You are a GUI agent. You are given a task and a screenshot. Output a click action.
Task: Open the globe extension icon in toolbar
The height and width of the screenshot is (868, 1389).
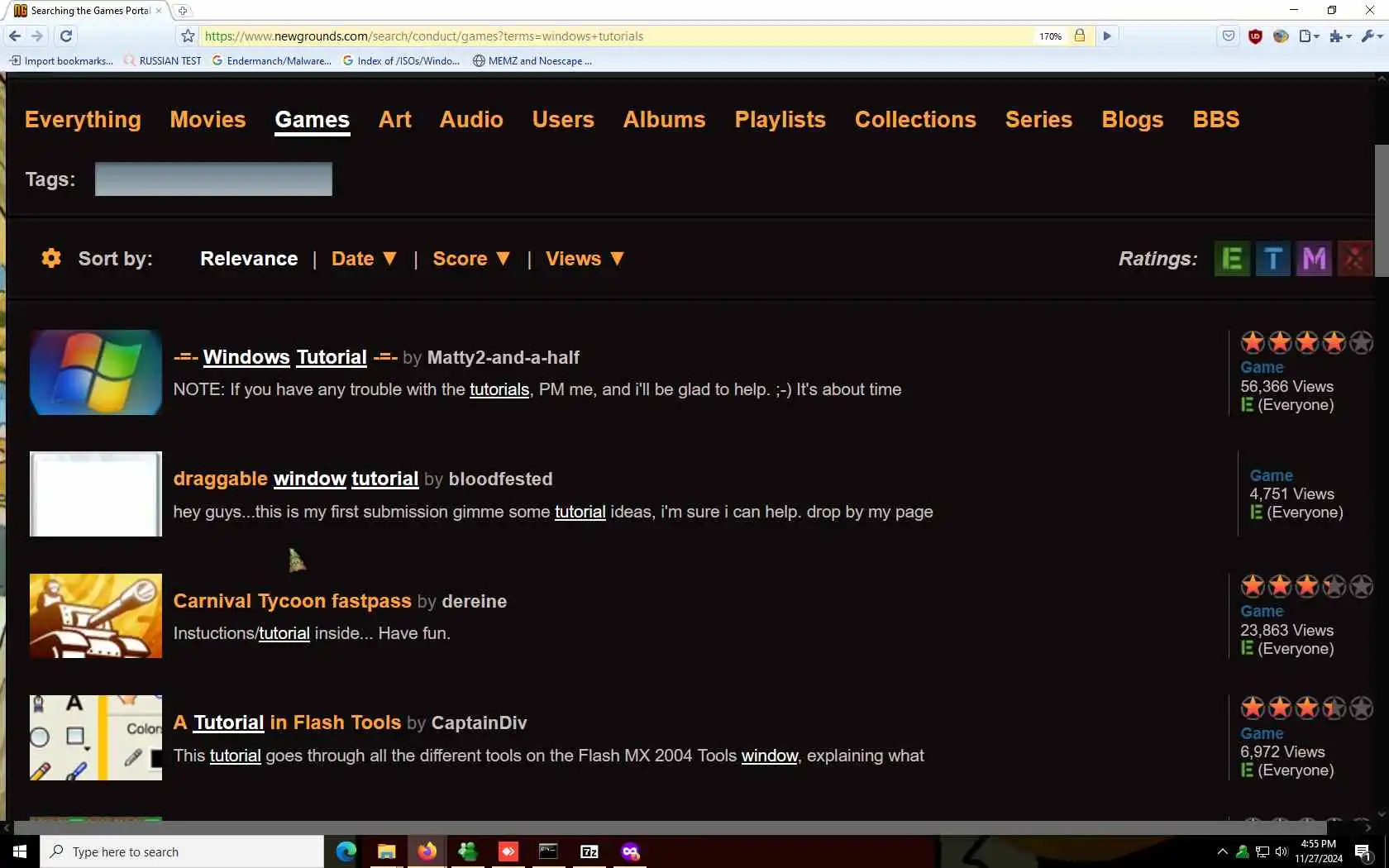[x=1281, y=36]
